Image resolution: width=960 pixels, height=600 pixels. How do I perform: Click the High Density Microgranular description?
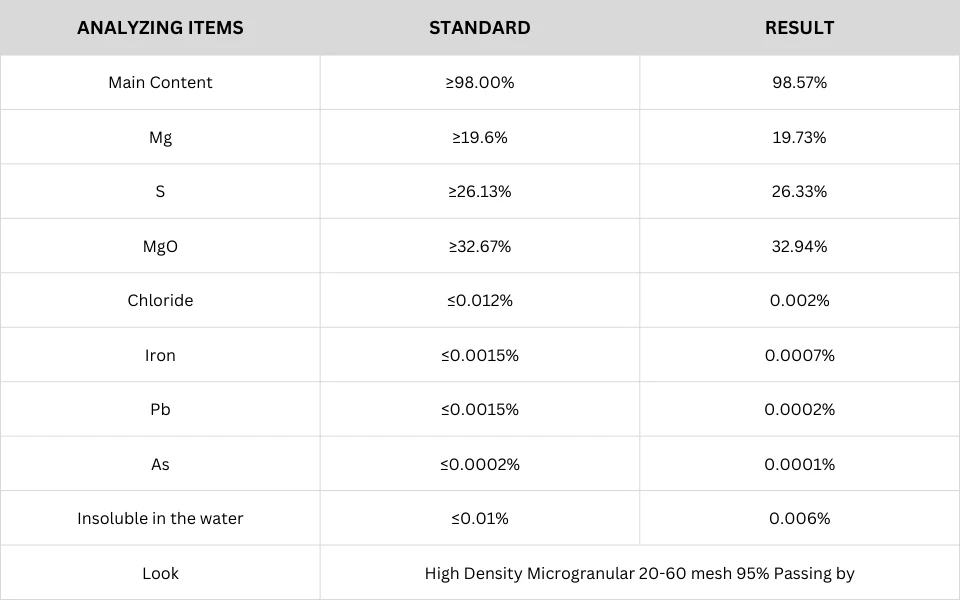[639, 574]
